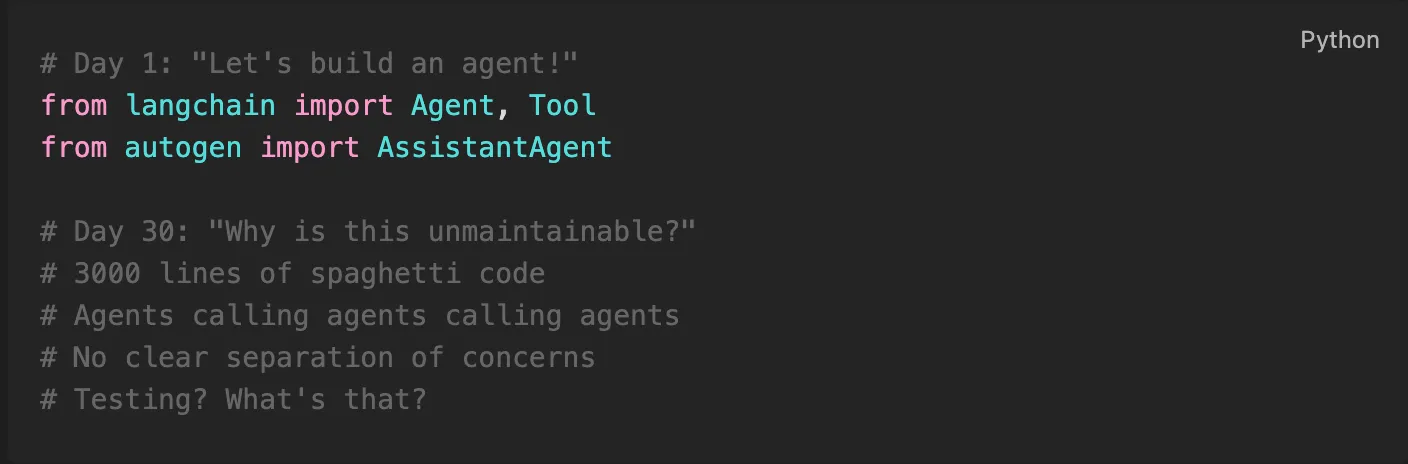Click the word "concerns"
This screenshot has height=464, width=1408.
coord(528,357)
